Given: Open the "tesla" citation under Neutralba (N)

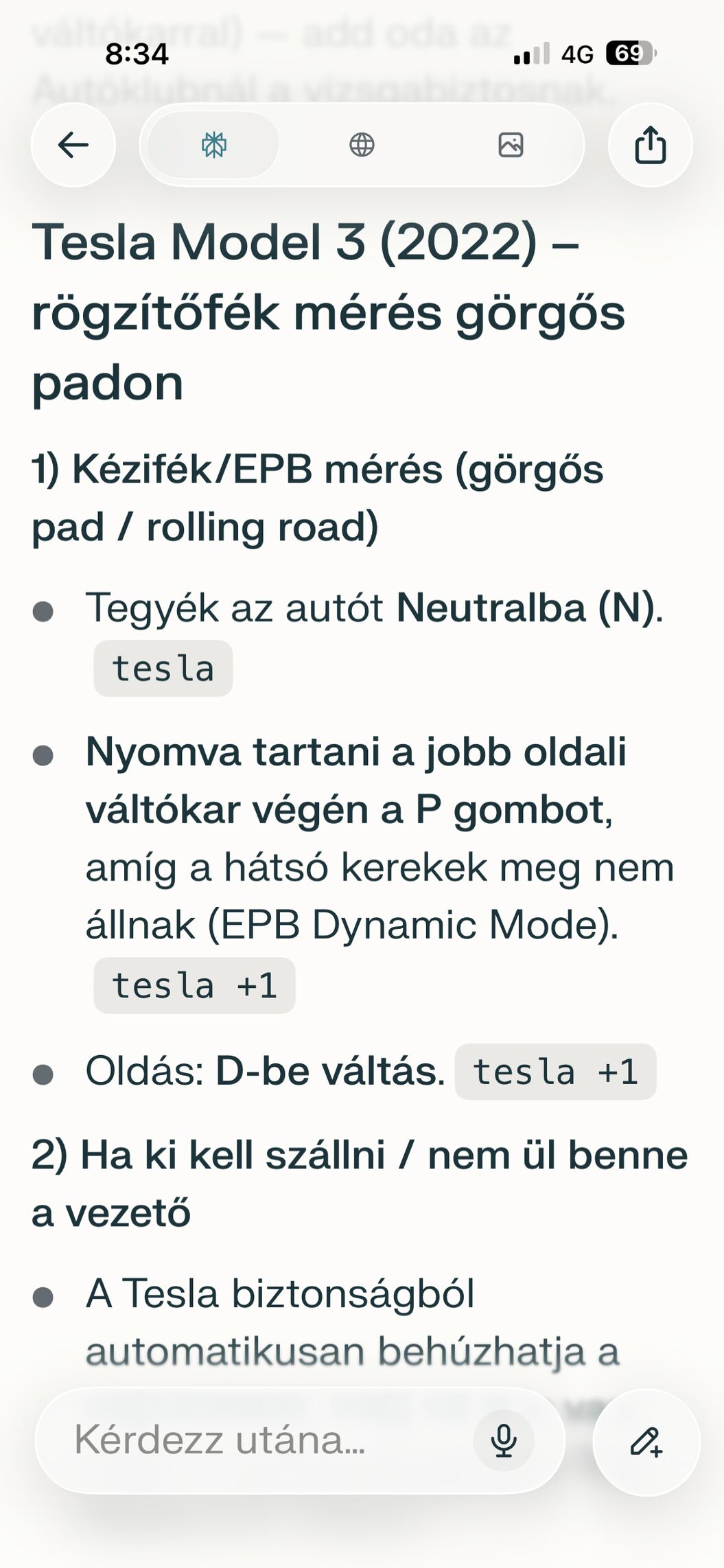Looking at the screenshot, I should 163,669.
